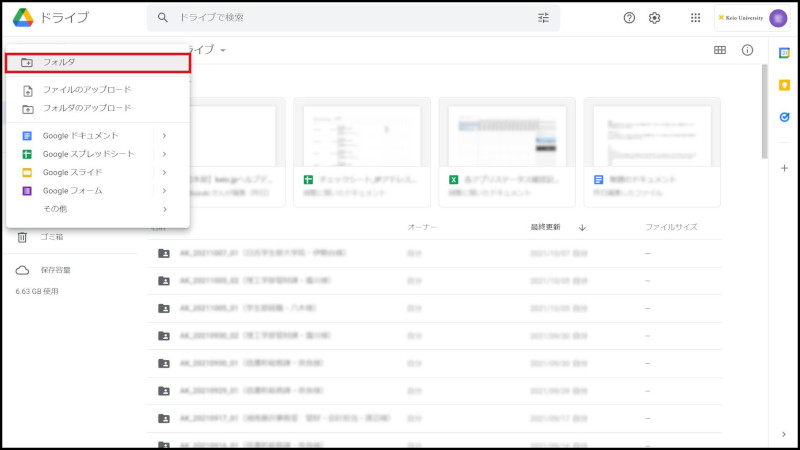Expand Google ドキュメント submenu arrow
The image size is (800, 450).
click(x=164, y=136)
